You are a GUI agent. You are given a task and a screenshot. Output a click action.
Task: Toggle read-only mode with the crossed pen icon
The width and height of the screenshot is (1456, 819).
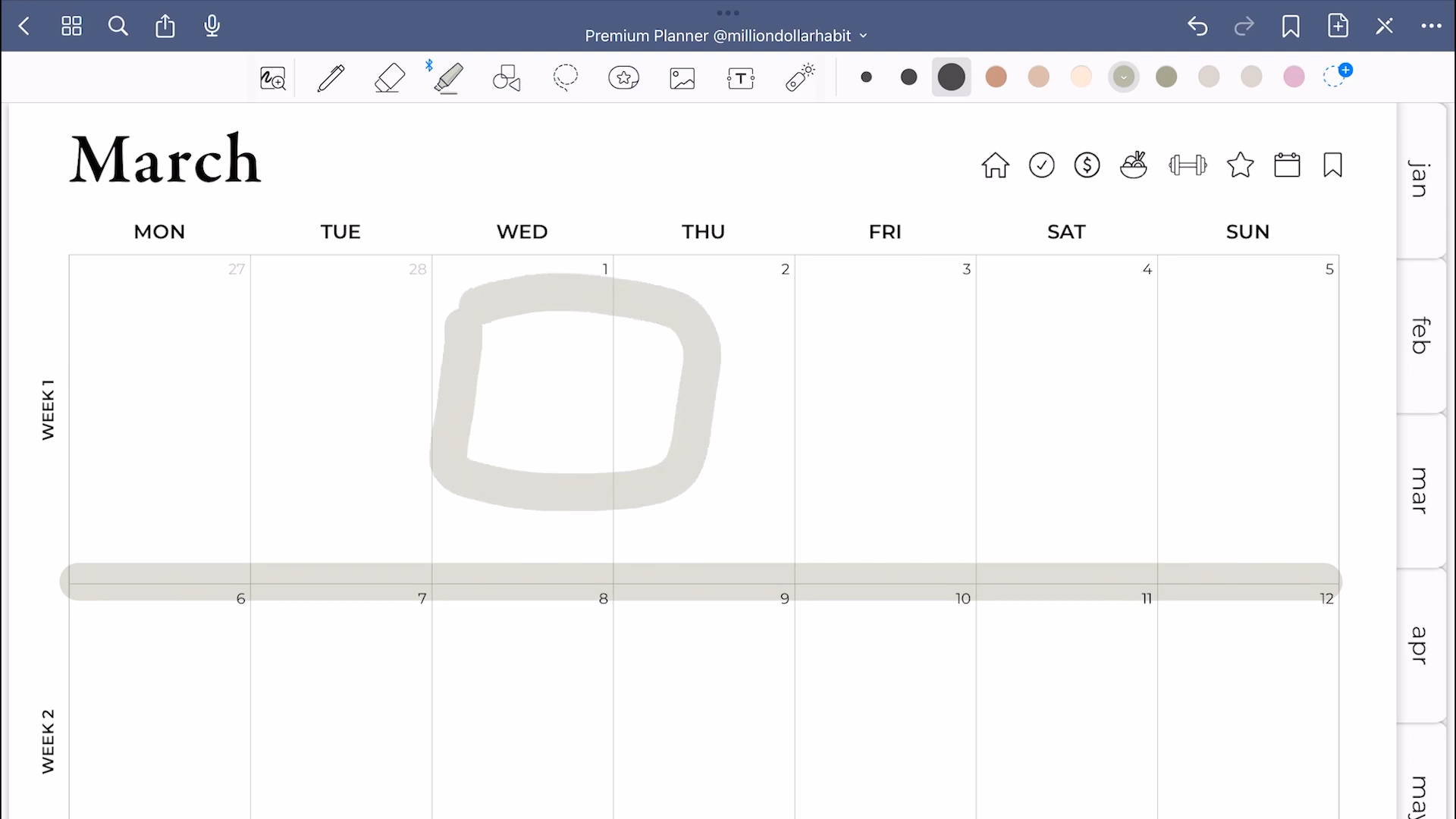1385,27
